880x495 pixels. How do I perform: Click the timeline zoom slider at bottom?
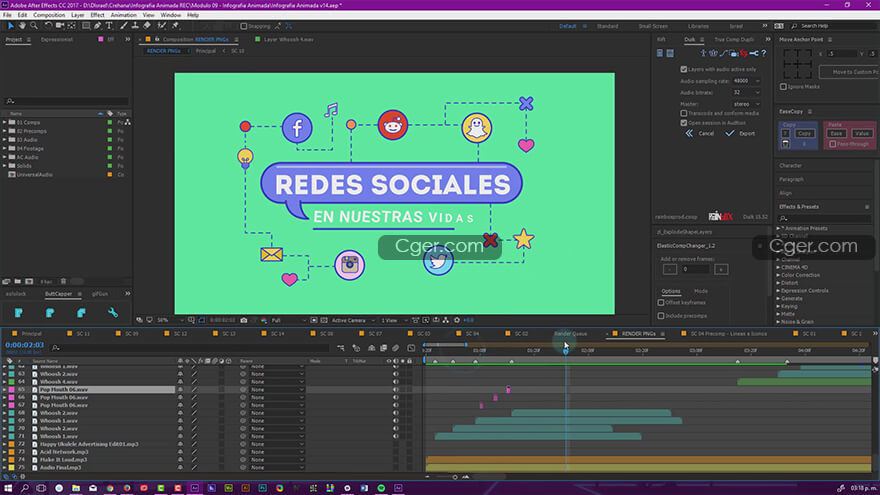click(x=455, y=477)
